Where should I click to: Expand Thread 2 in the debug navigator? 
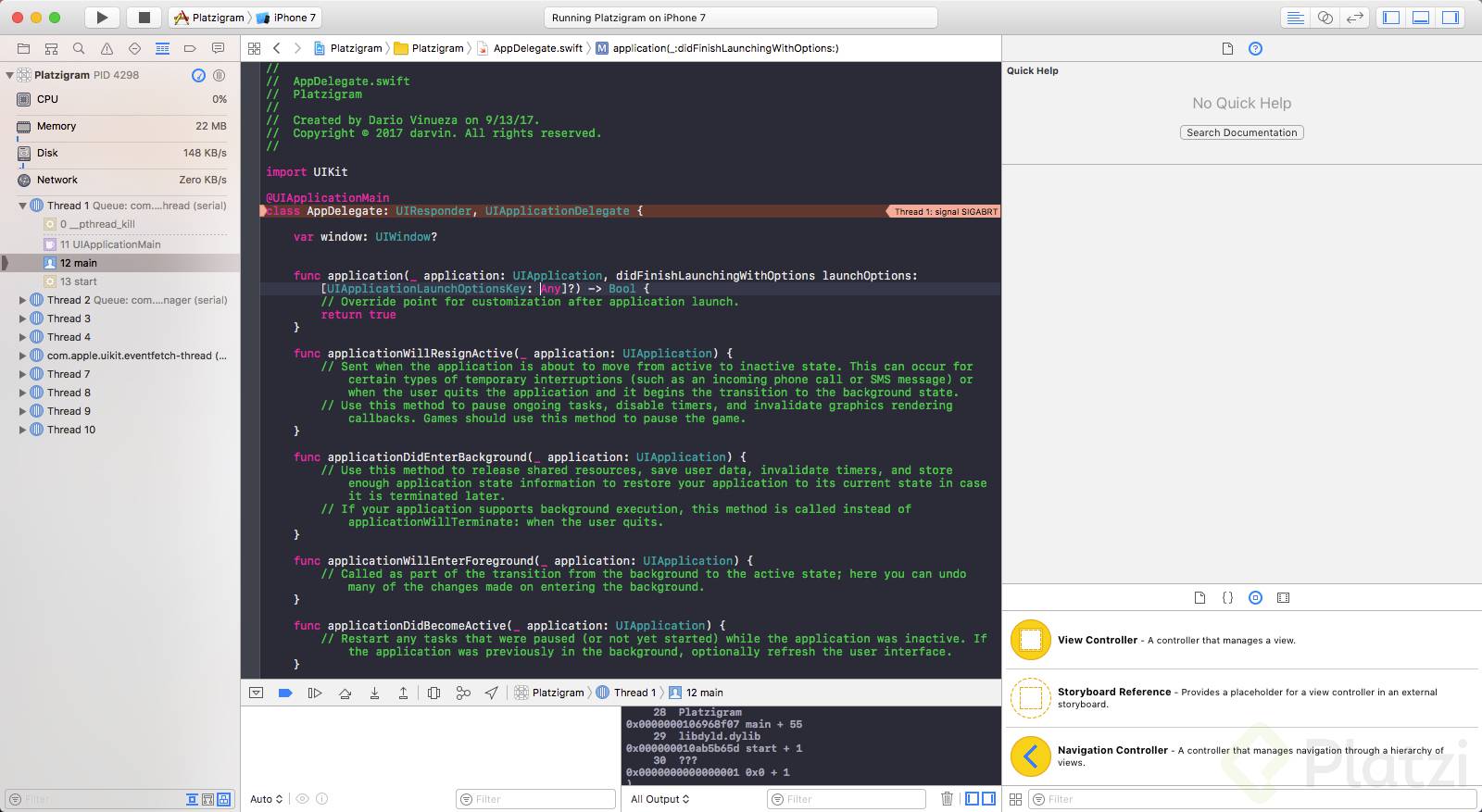(x=23, y=300)
